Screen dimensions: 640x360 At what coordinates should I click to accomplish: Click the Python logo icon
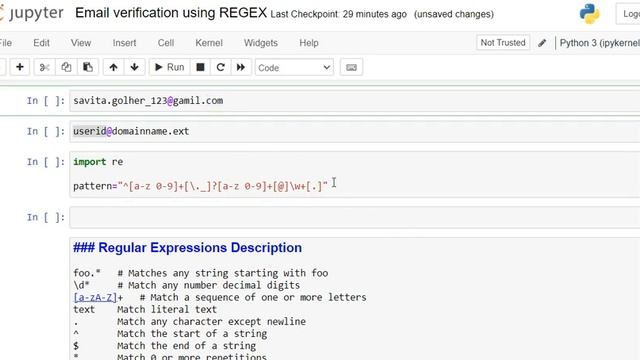[x=589, y=13]
